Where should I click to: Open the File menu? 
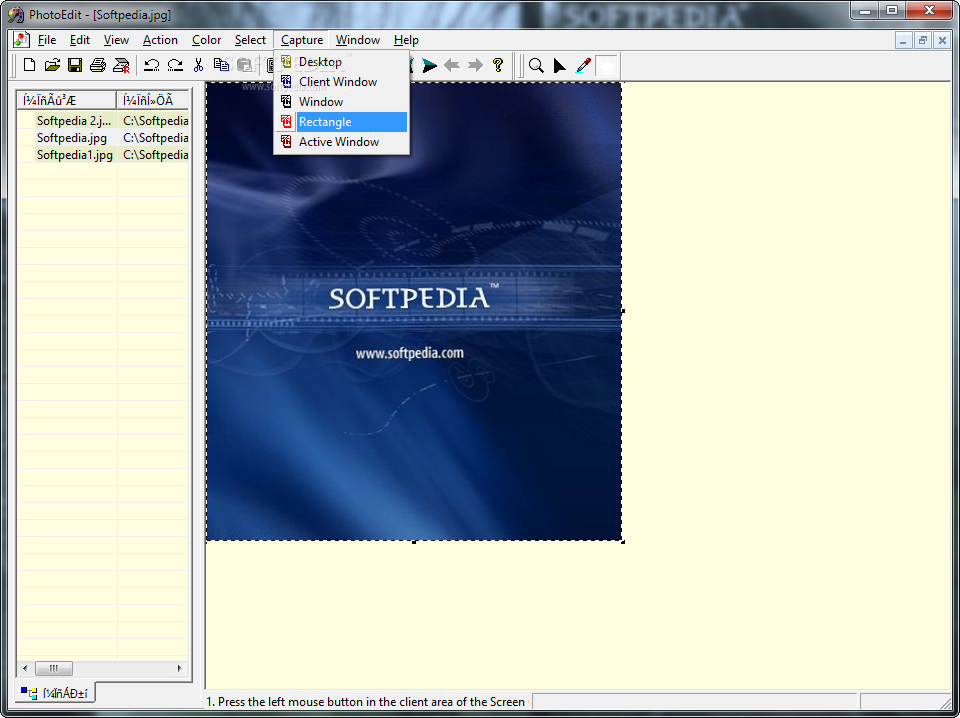pos(47,40)
